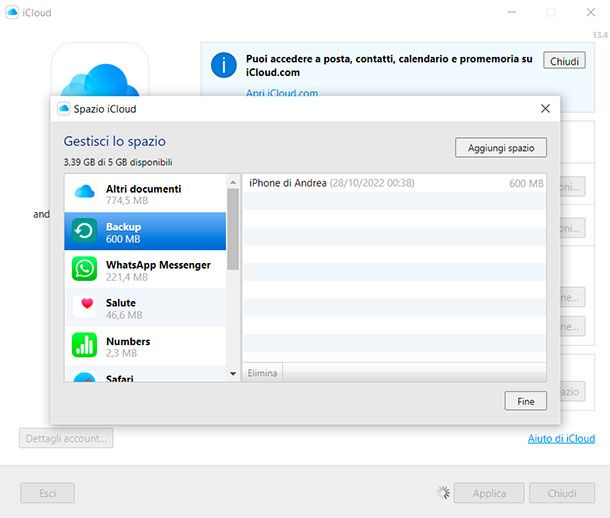The height and width of the screenshot is (518, 610).
Task: Click the iCloud icon in main window title
Action: tap(12, 12)
